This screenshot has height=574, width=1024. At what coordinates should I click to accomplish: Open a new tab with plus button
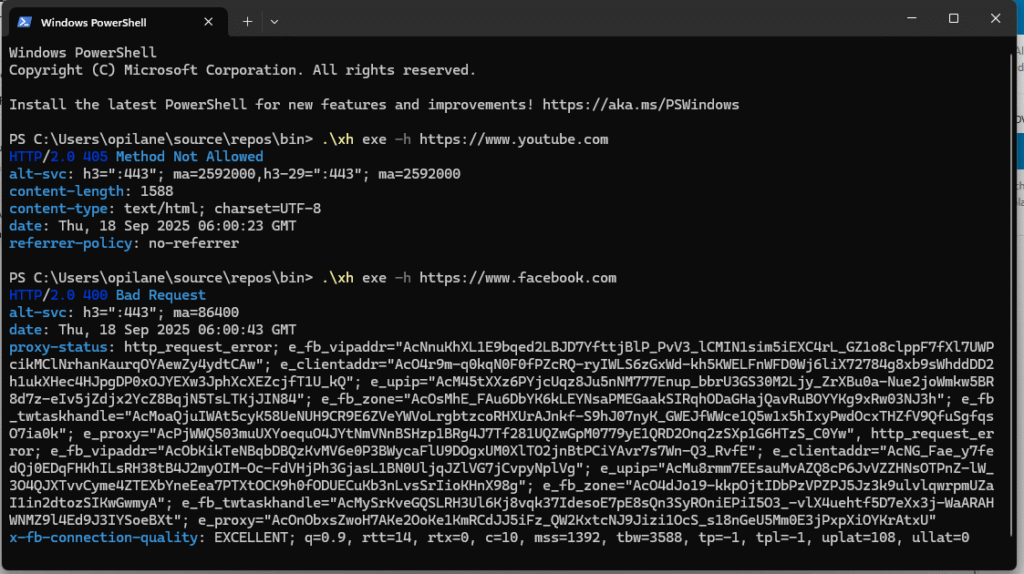tap(247, 21)
